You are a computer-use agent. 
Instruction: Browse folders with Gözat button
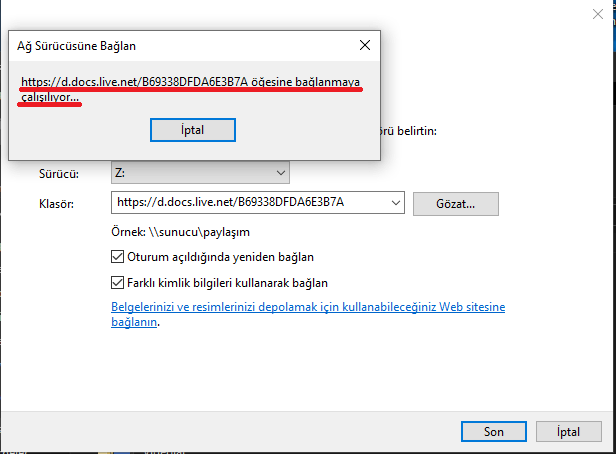coord(456,204)
